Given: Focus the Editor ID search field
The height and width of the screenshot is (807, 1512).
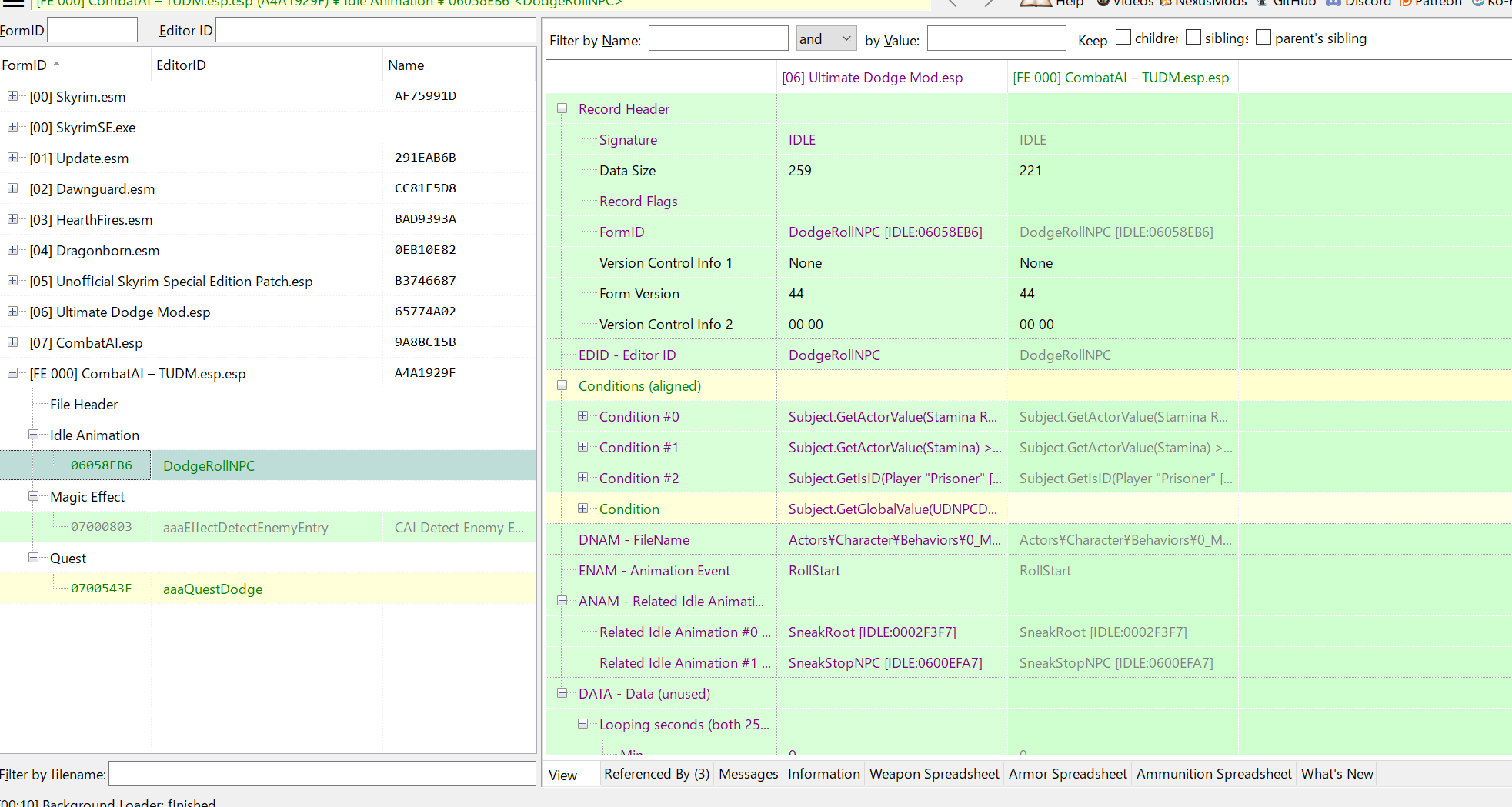Looking at the screenshot, I should tap(375, 31).
